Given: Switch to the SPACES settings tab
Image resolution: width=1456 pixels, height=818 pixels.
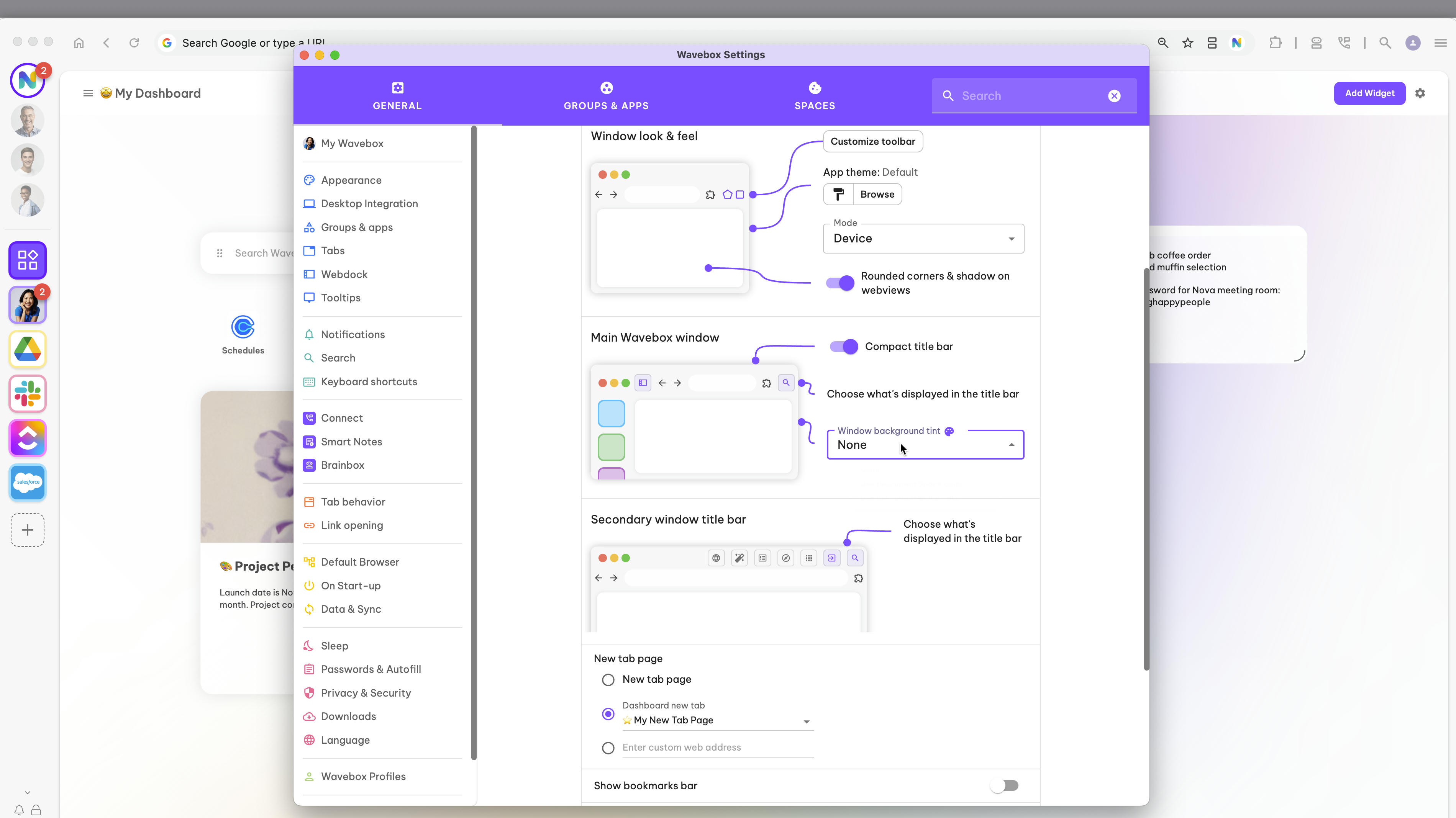Looking at the screenshot, I should (815, 96).
